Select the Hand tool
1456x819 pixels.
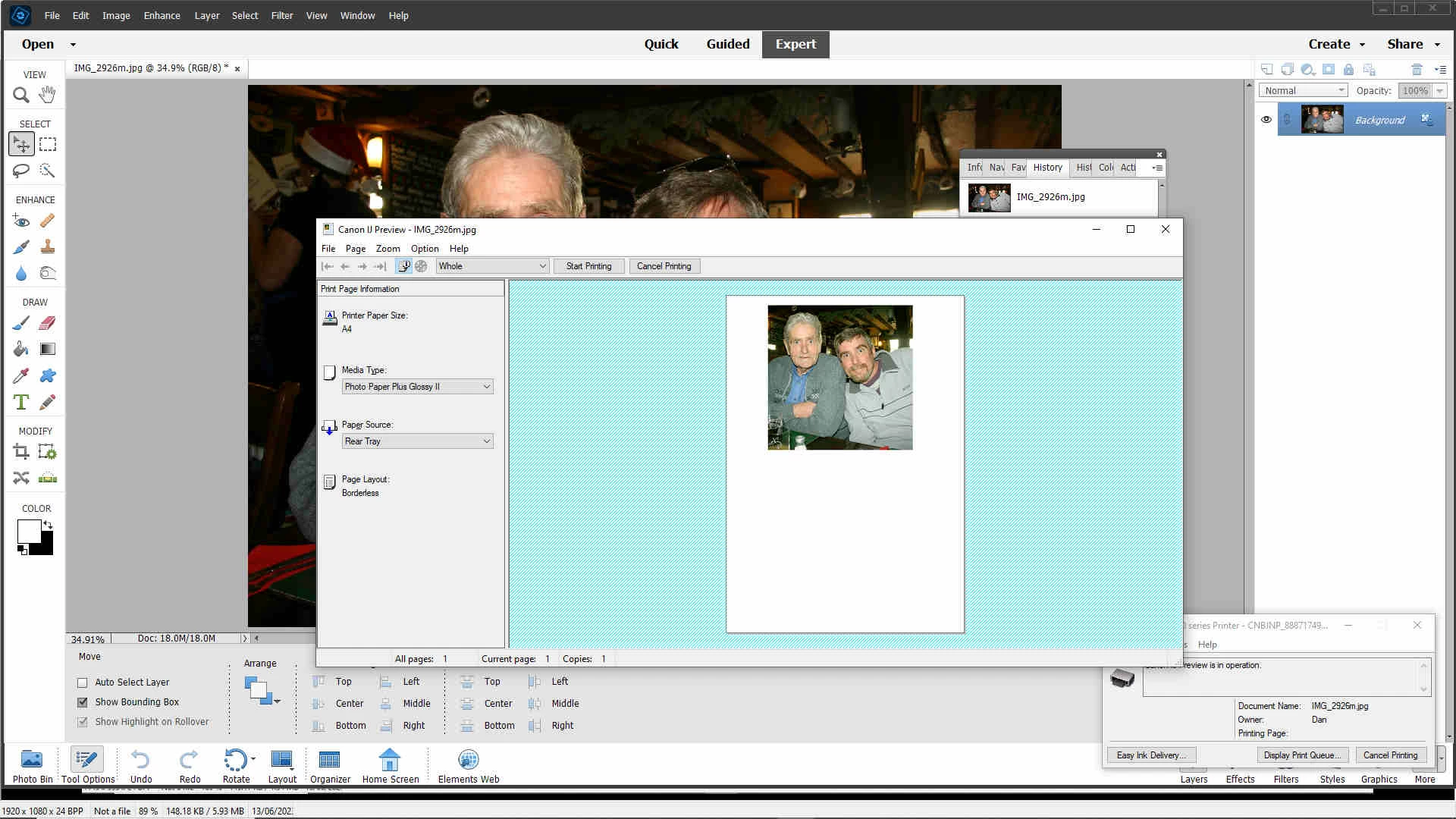point(47,95)
